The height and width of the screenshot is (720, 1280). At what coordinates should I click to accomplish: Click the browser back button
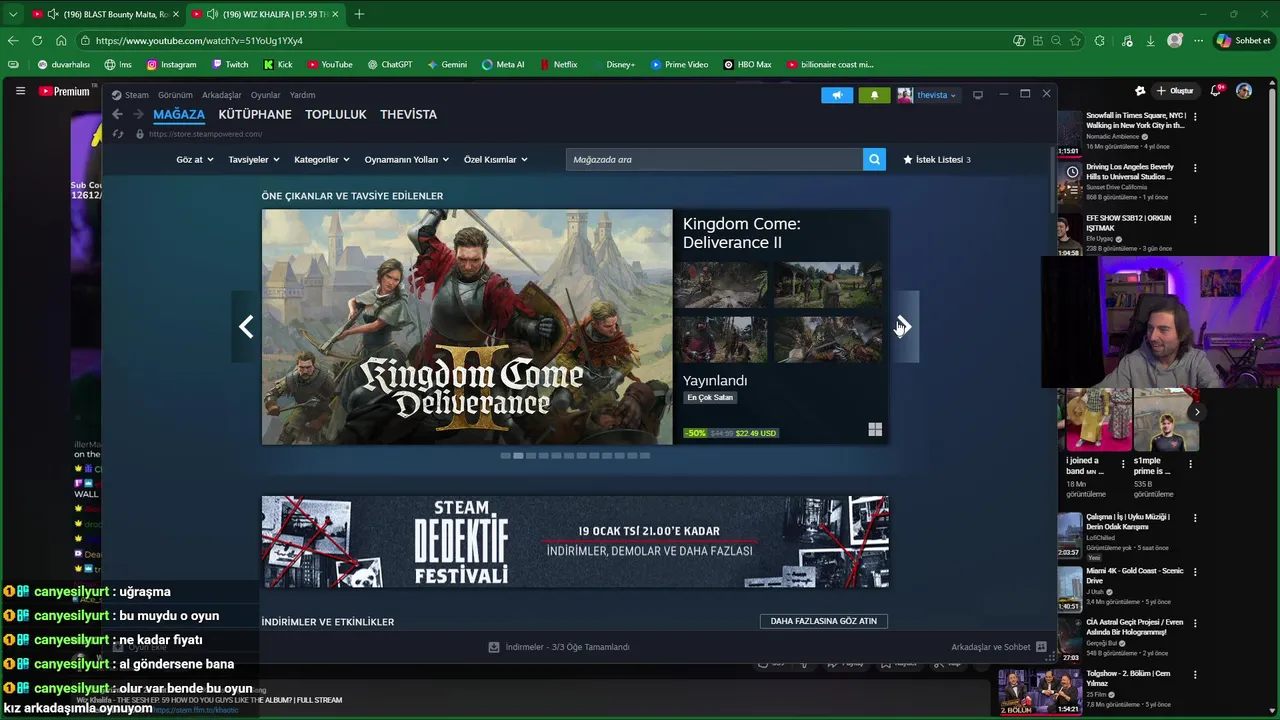[x=12, y=41]
